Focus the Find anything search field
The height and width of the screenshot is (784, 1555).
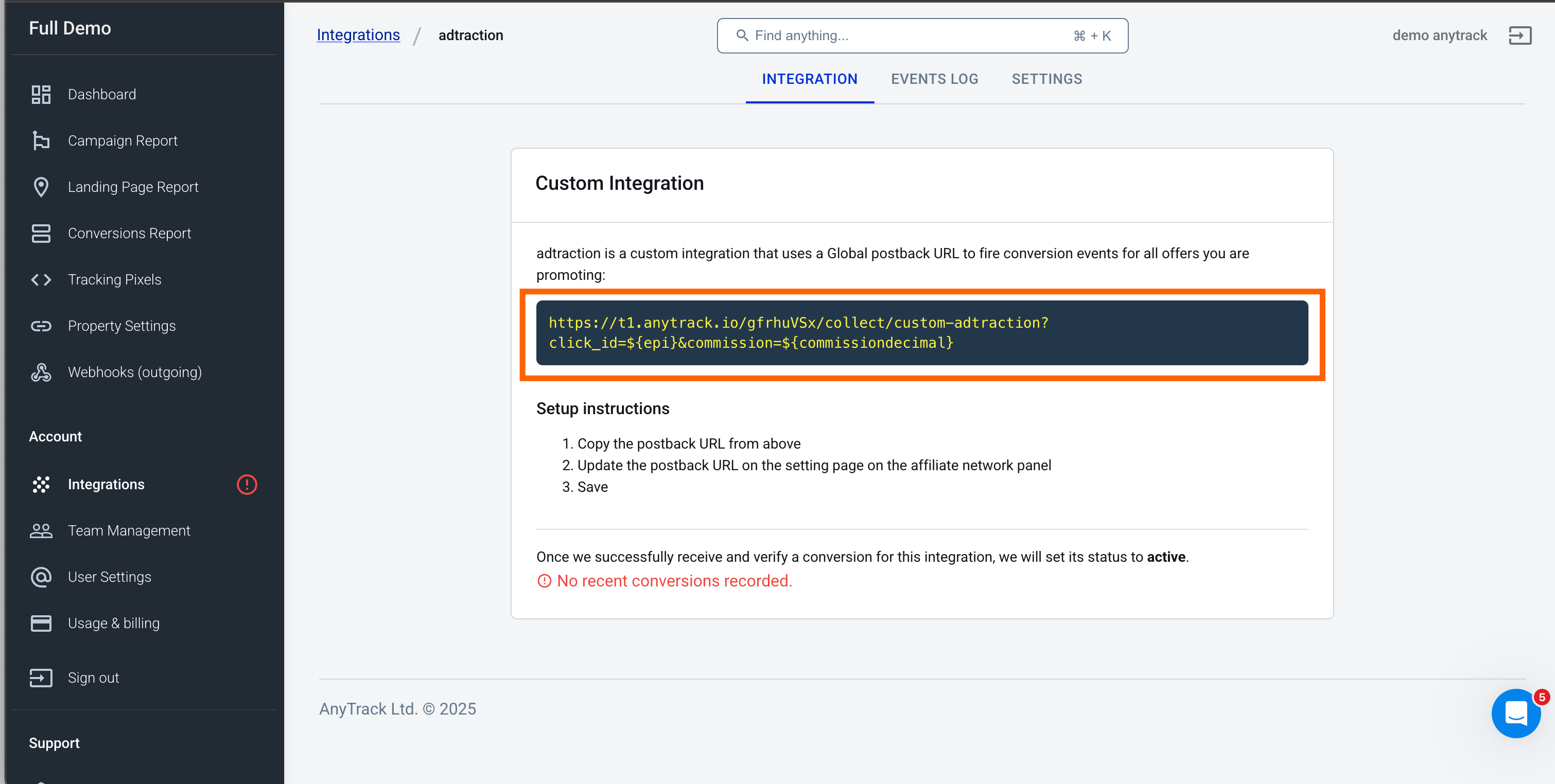[922, 35]
